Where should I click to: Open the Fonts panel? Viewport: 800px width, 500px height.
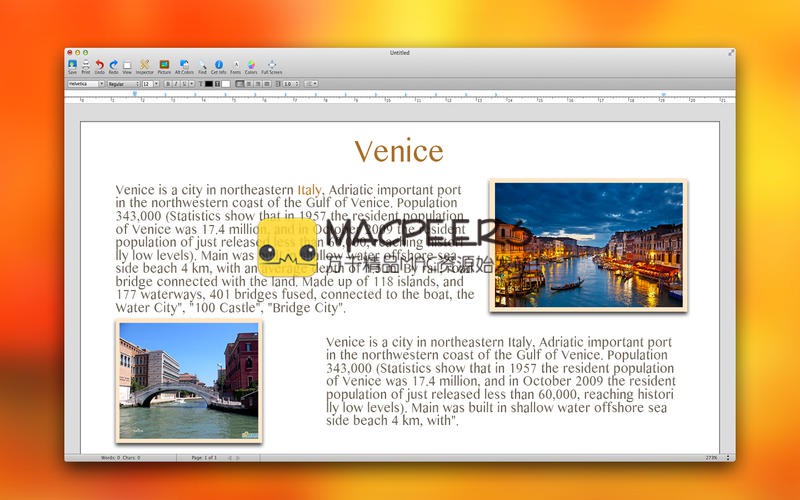click(235, 65)
